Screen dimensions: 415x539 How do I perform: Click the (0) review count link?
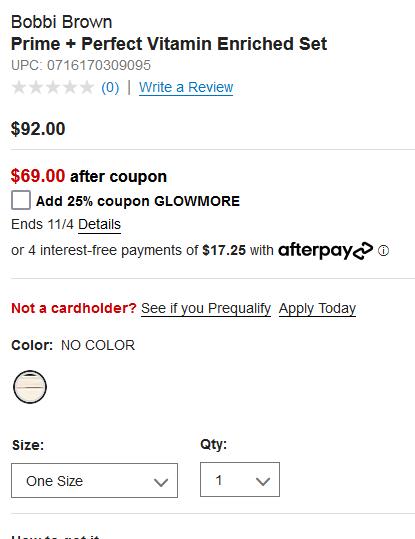pos(110,87)
